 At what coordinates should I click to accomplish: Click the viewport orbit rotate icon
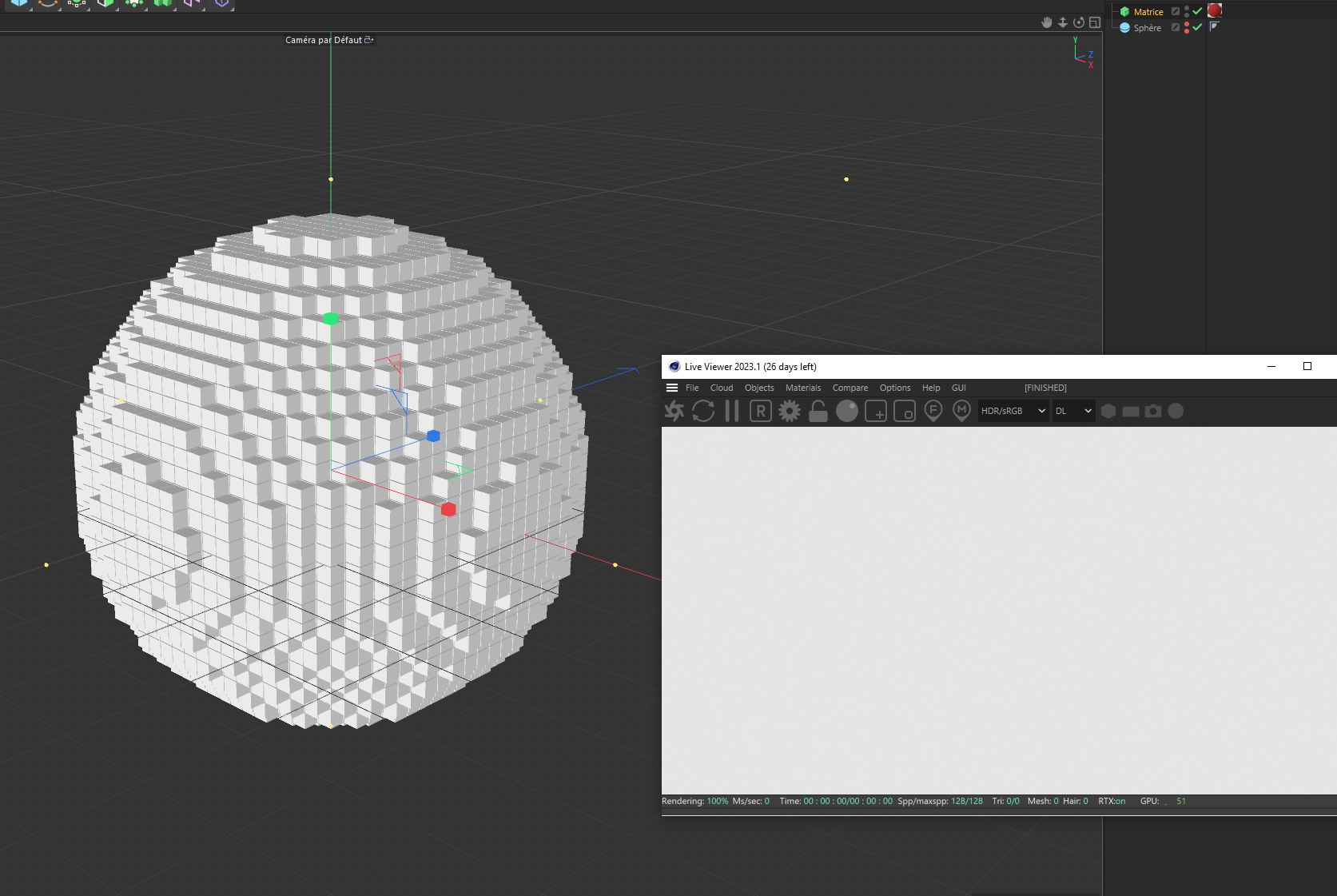1079,22
